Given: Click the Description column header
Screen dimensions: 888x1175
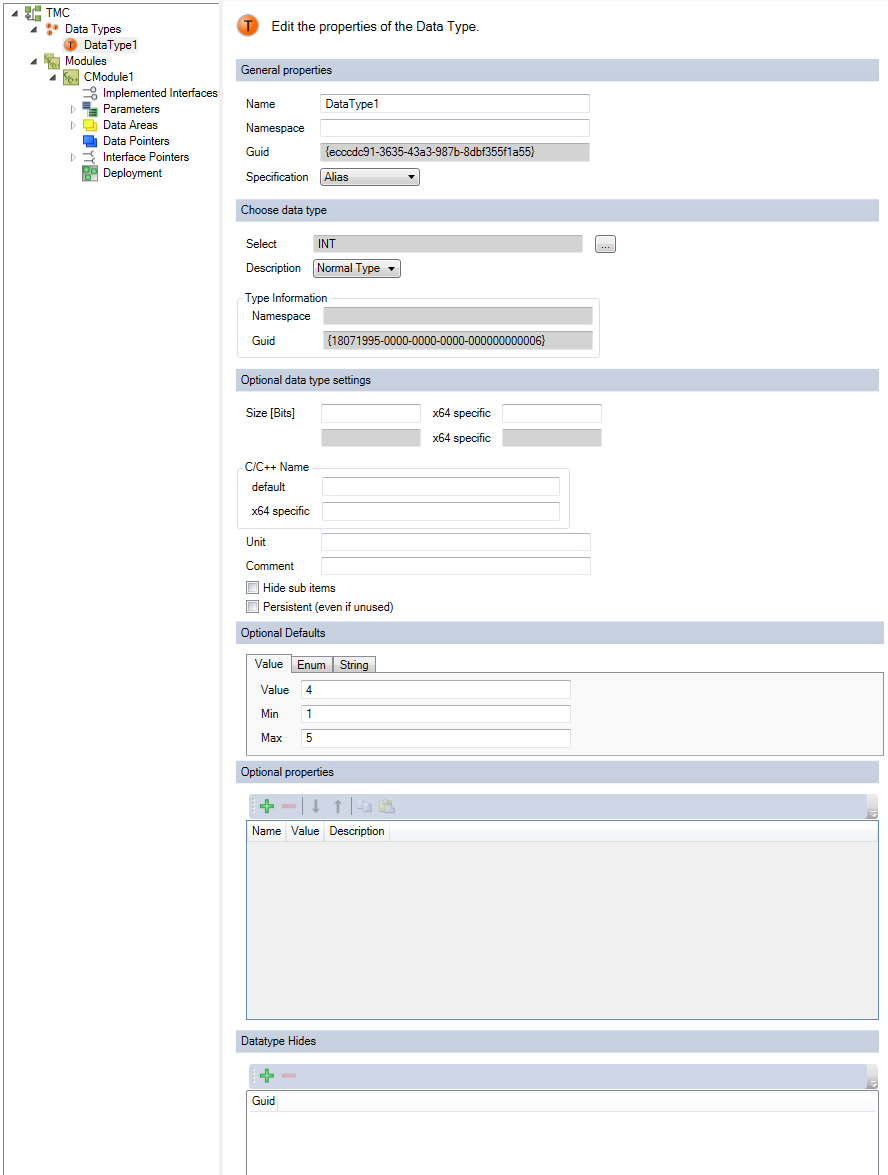Looking at the screenshot, I should 357,831.
